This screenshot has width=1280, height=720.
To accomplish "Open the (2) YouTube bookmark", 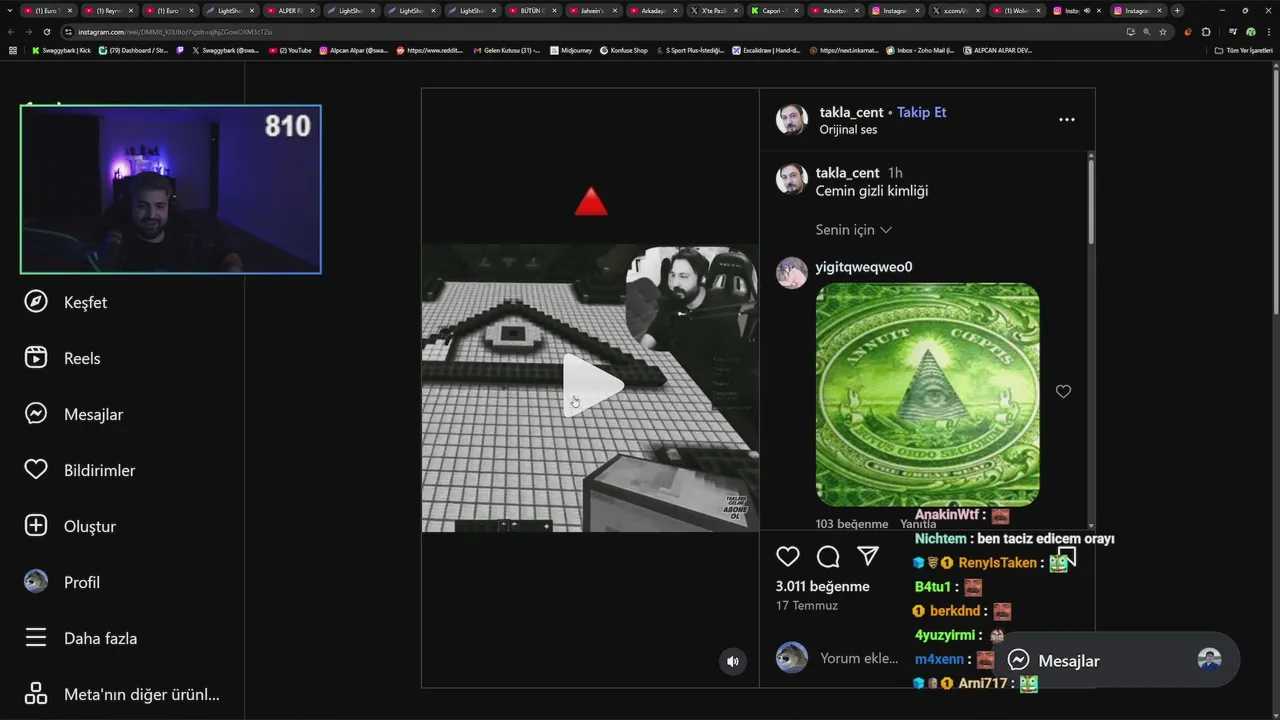I will [x=291, y=50].
